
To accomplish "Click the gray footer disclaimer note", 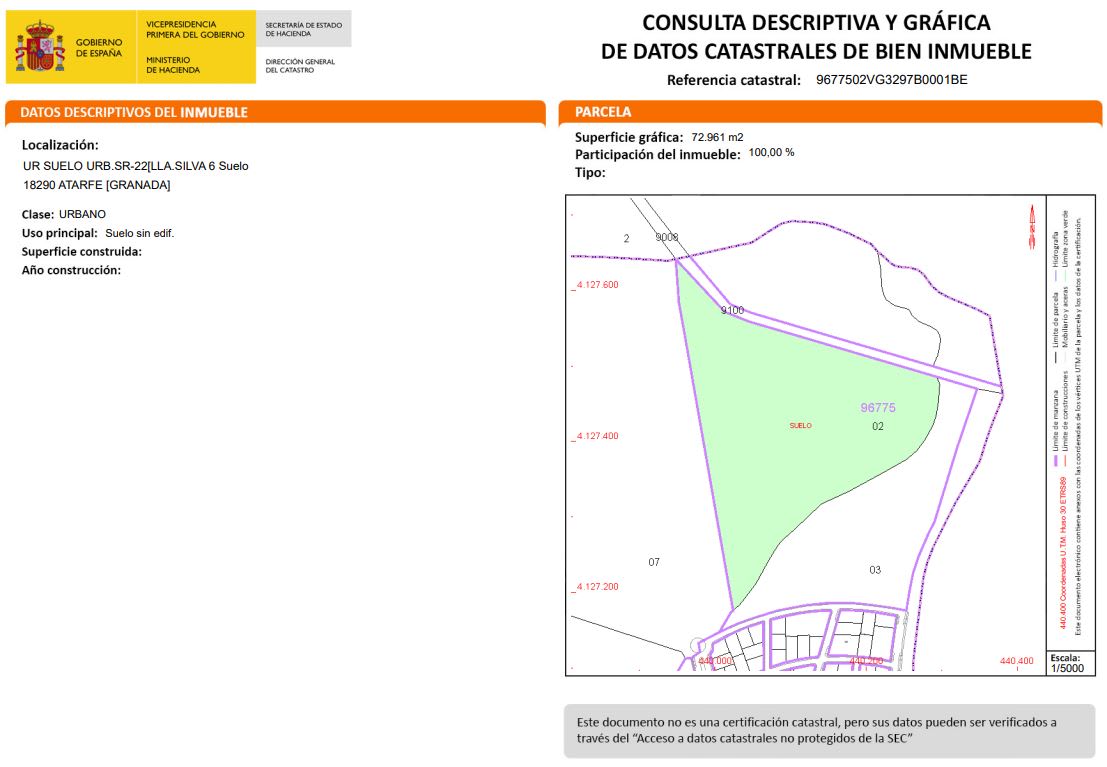I will 828,730.
